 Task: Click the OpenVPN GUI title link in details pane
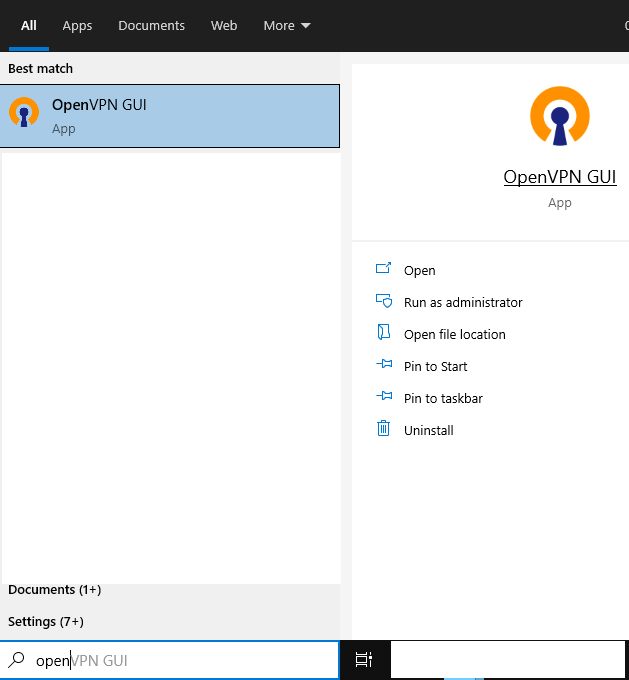(x=560, y=177)
